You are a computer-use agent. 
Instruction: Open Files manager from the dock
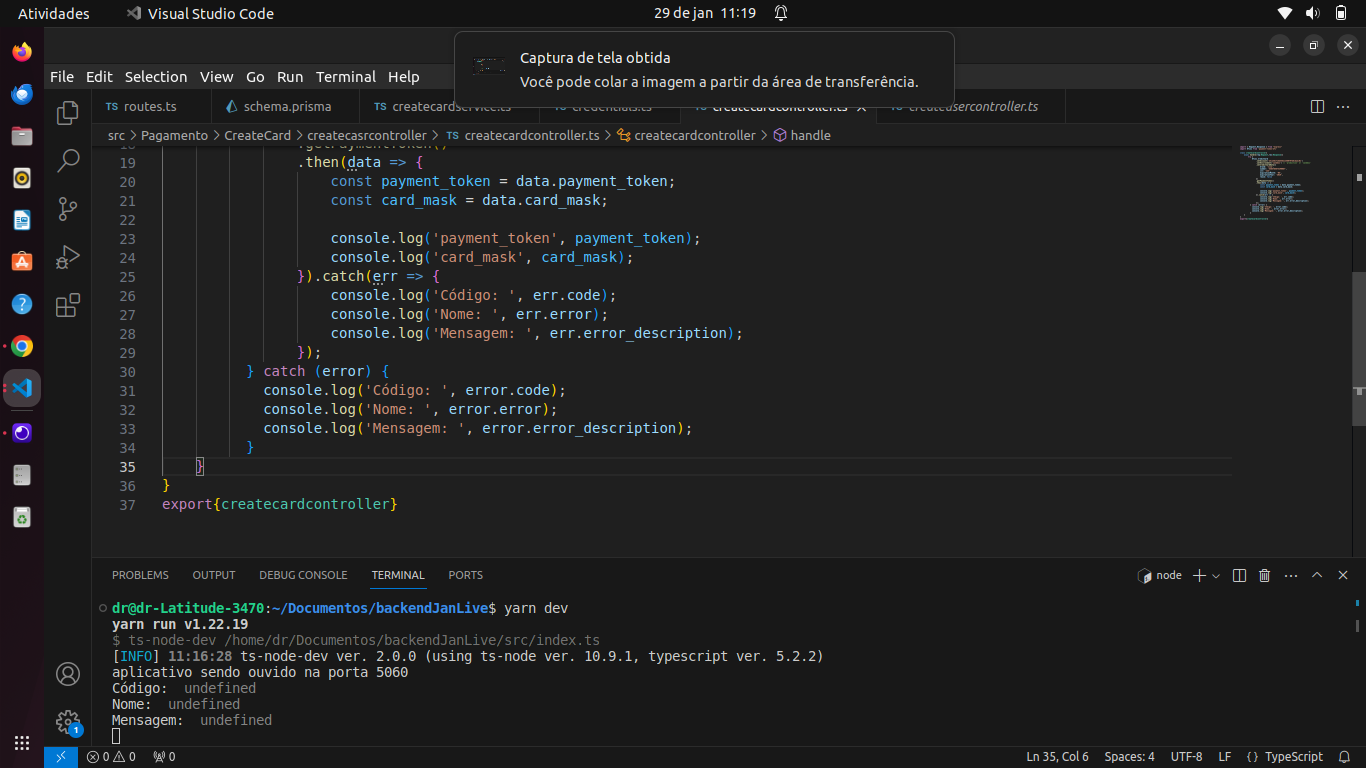(x=22, y=136)
